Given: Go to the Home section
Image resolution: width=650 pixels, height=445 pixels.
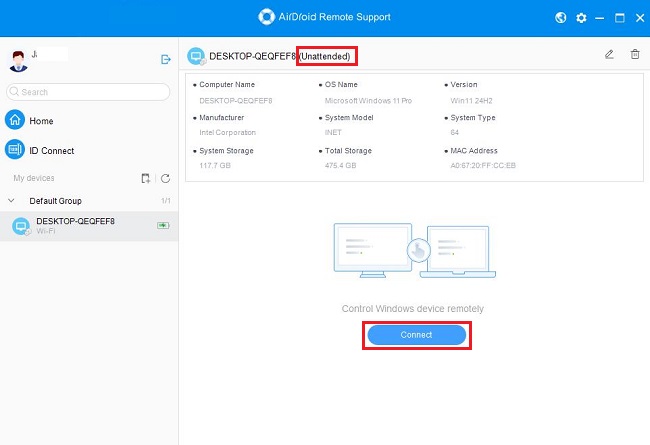Looking at the screenshot, I should [x=41, y=121].
